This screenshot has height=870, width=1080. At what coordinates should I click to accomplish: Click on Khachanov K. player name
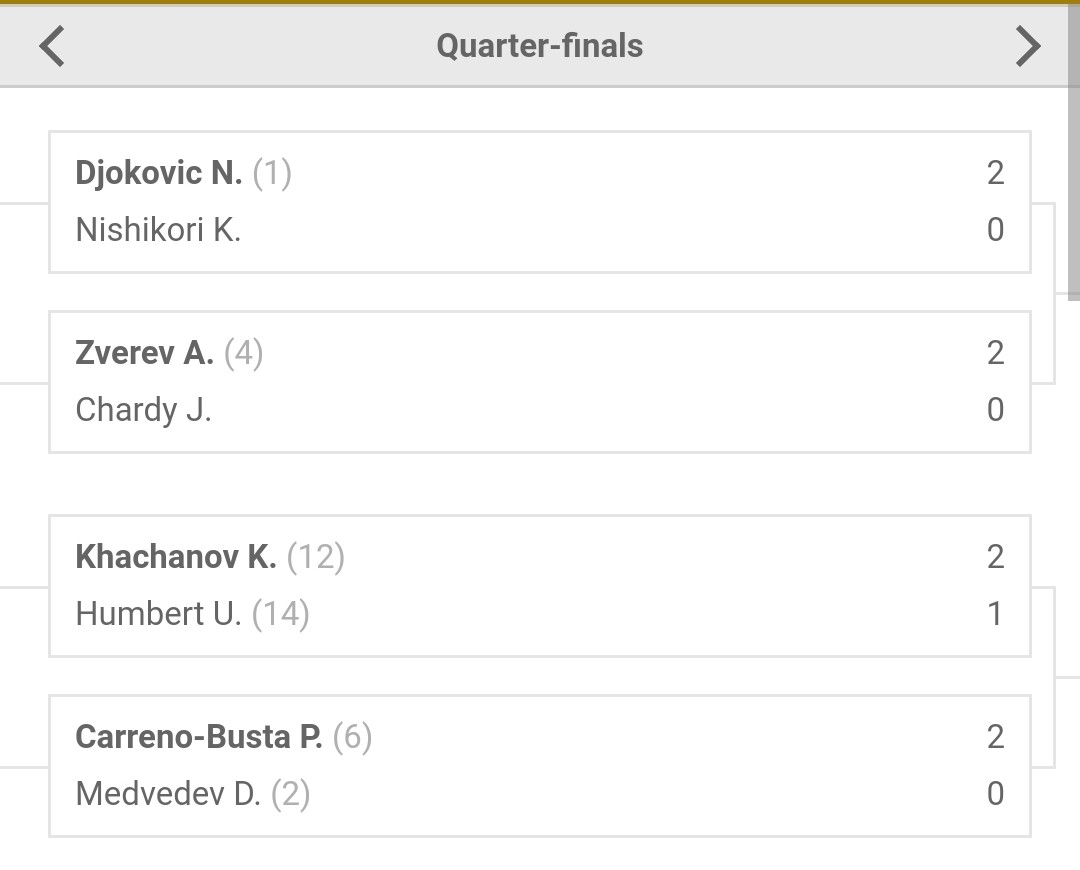point(176,557)
